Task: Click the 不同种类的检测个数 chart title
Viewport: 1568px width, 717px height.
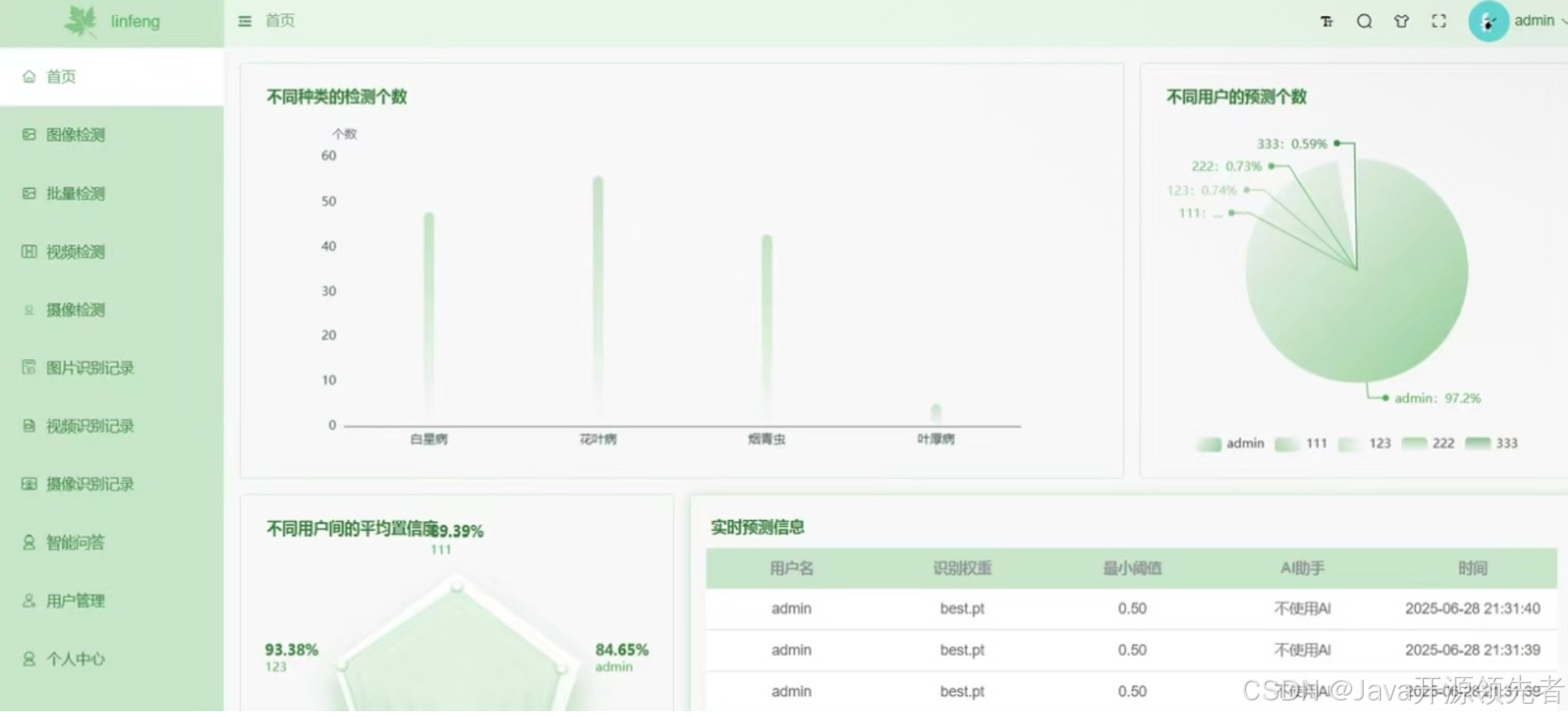Action: coord(337,97)
